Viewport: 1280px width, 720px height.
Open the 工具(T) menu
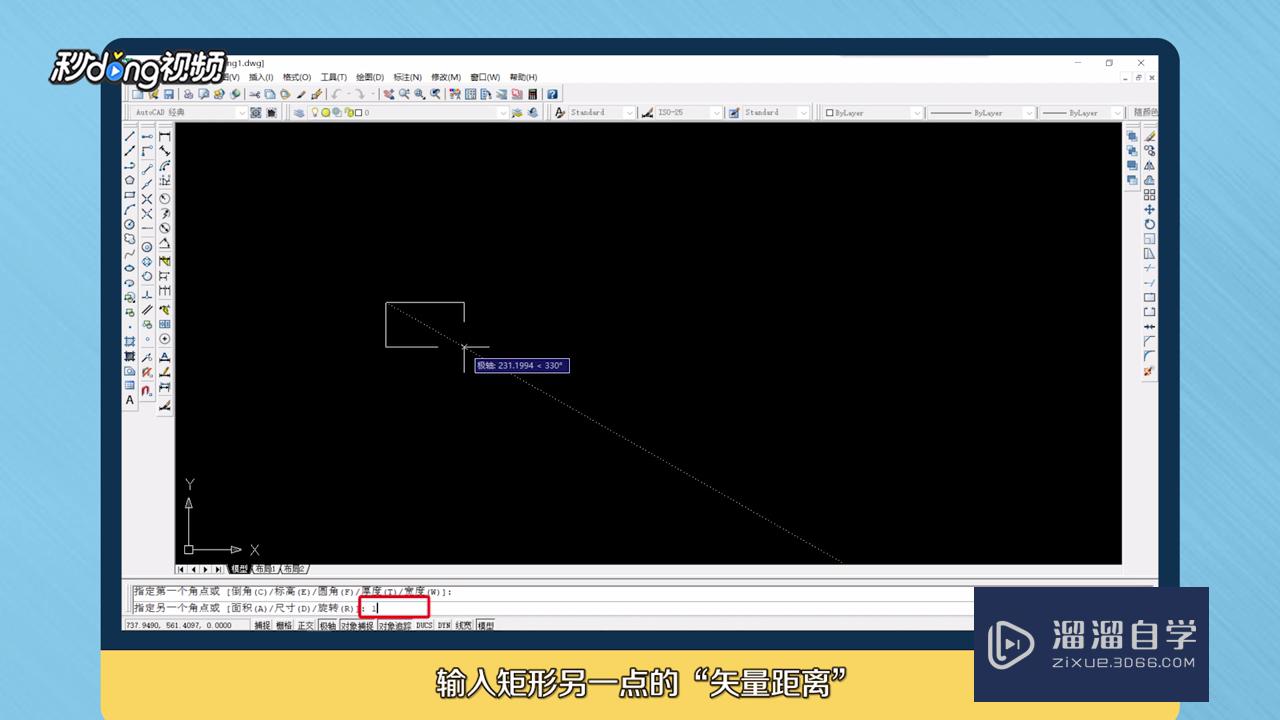pos(334,77)
